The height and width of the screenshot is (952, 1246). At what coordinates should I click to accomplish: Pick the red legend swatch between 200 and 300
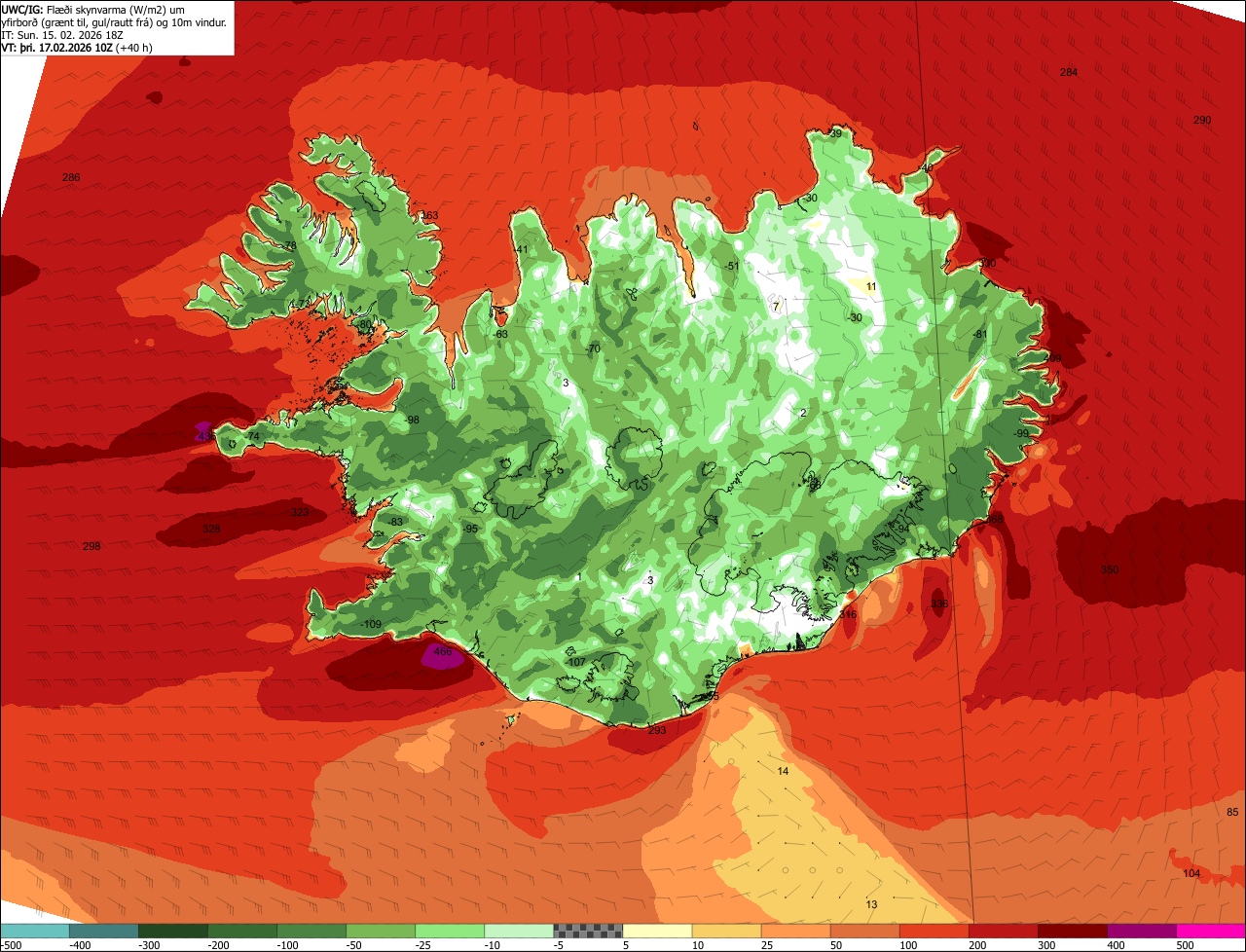pos(1002,931)
